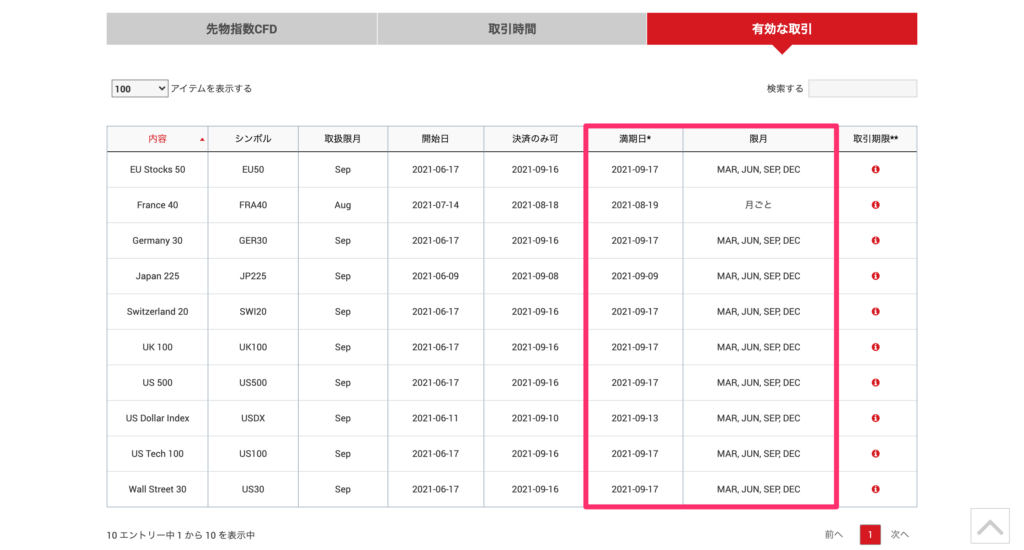Click info icon in France 40 row

pyautogui.click(x=875, y=205)
